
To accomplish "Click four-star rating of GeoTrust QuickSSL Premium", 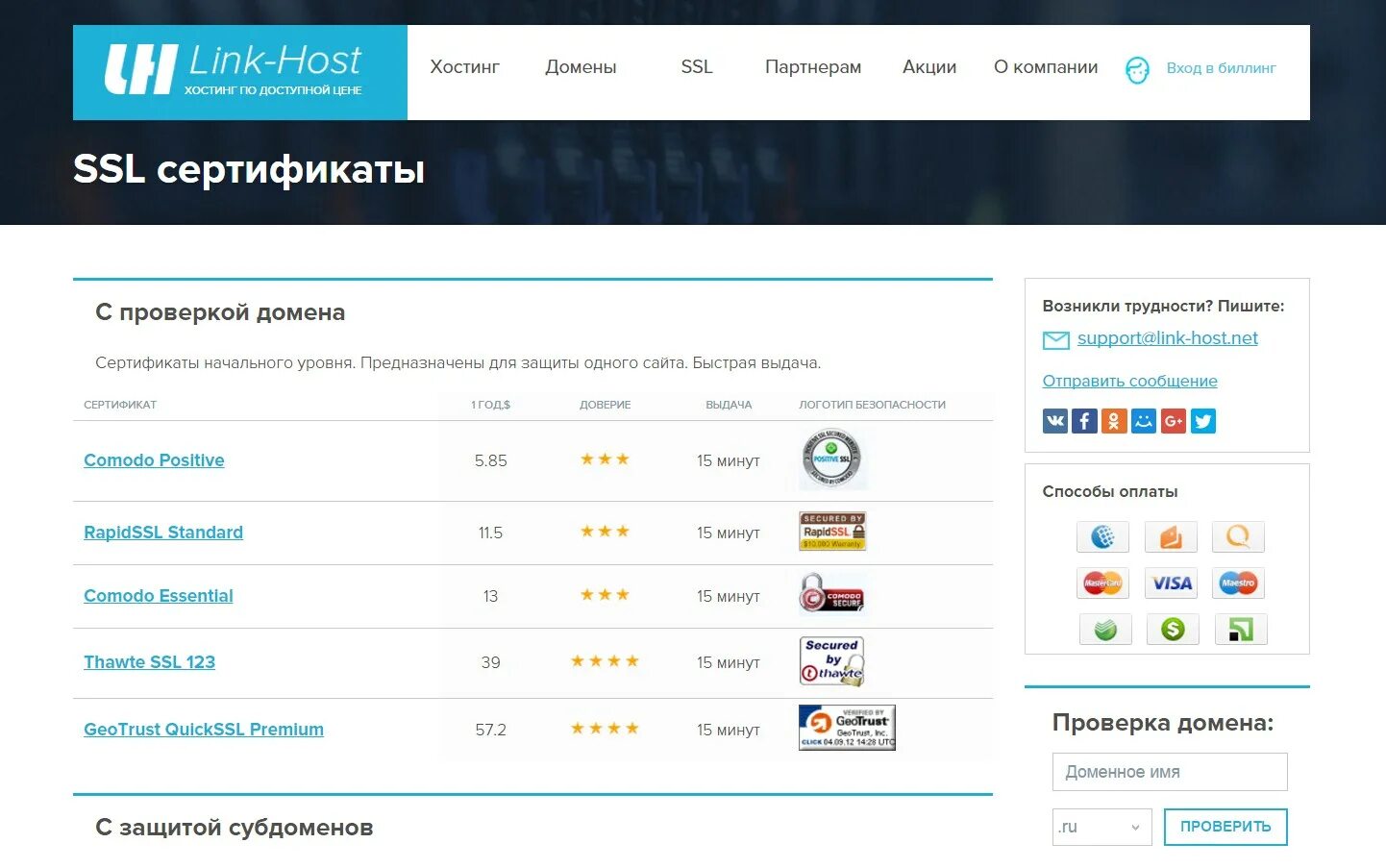I will (605, 729).
